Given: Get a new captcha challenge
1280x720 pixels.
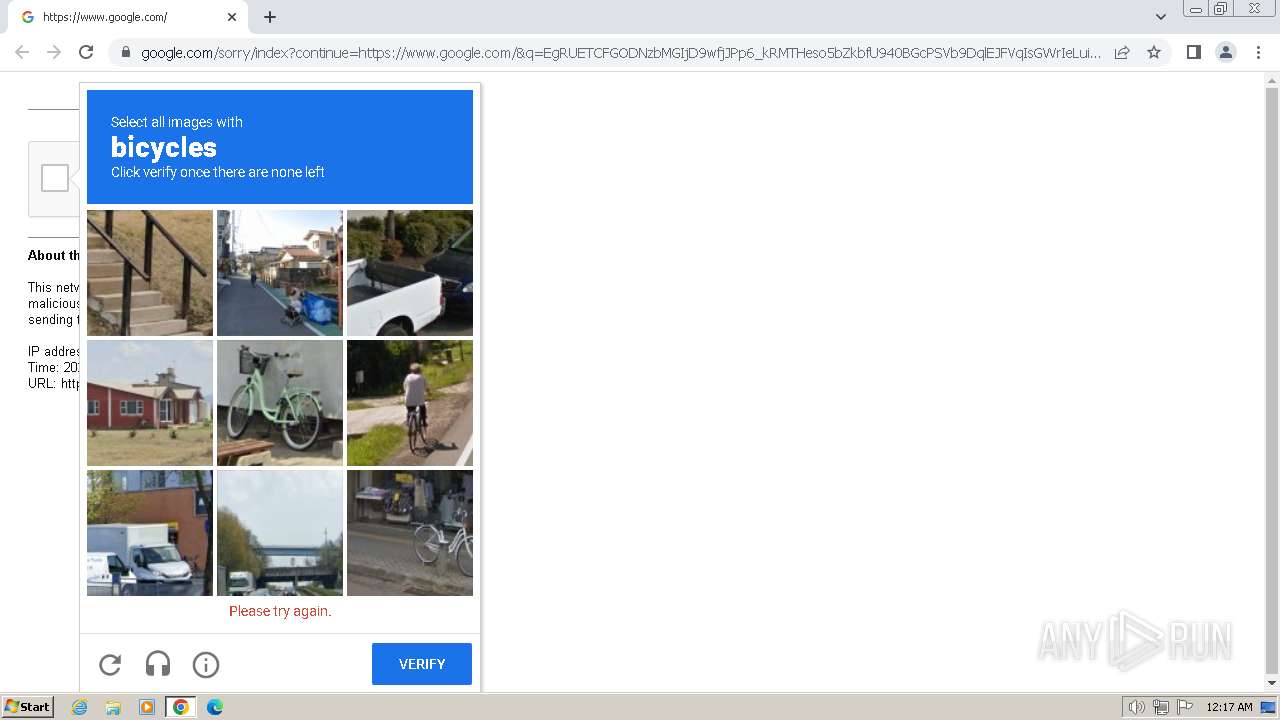Looking at the screenshot, I should pos(110,664).
